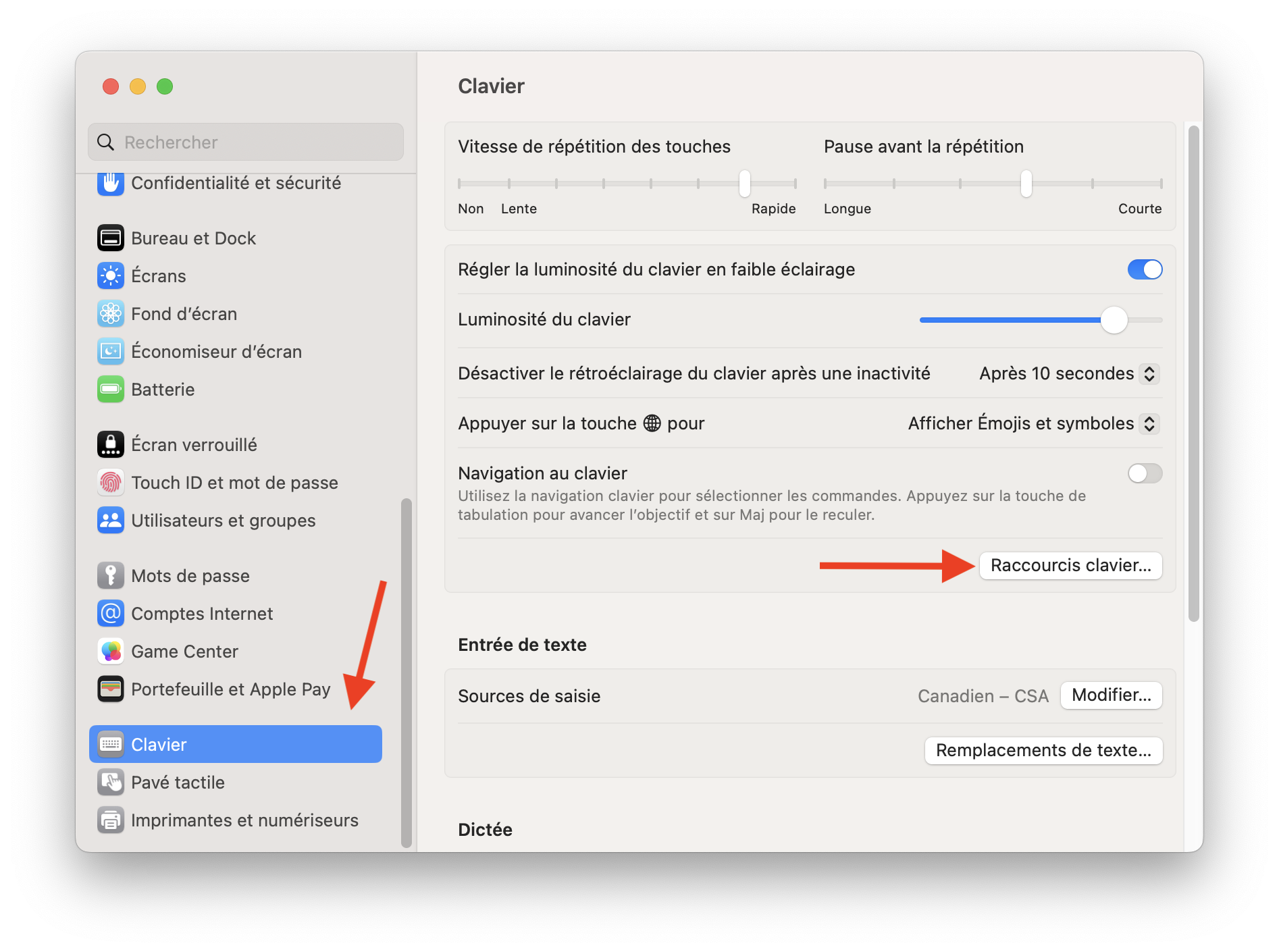This screenshot has height=952, width=1279.
Task: Click the Comptes Internet @ icon
Action: tap(111, 614)
